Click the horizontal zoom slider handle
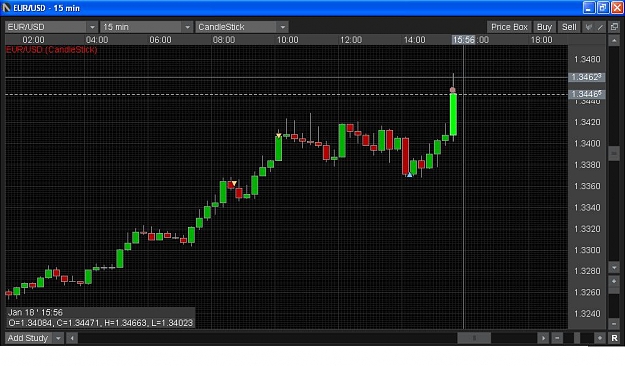Viewport: 625px width, 366px height. point(577,338)
